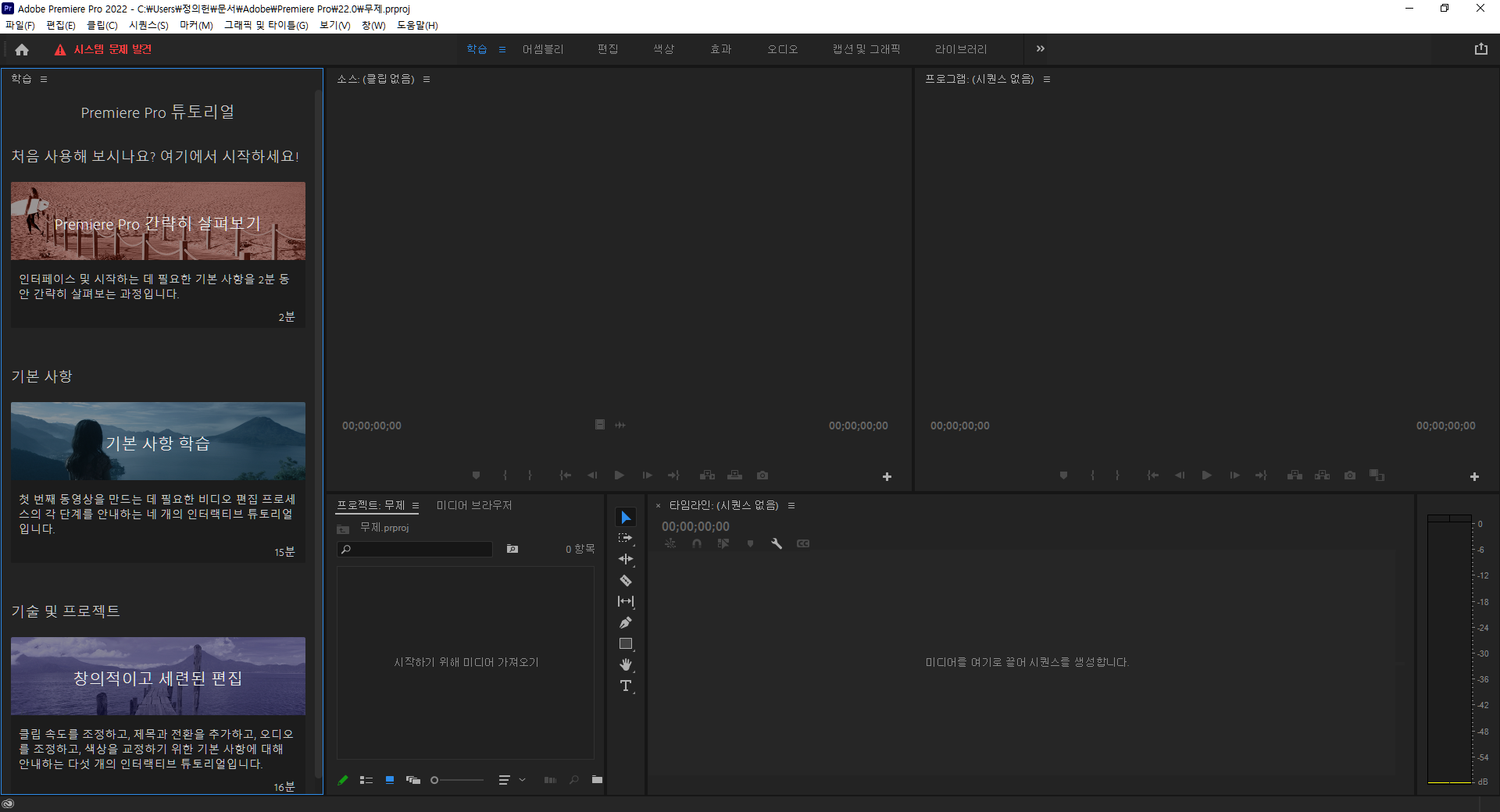Select the Hand tool
1500x812 pixels.
pyautogui.click(x=626, y=665)
